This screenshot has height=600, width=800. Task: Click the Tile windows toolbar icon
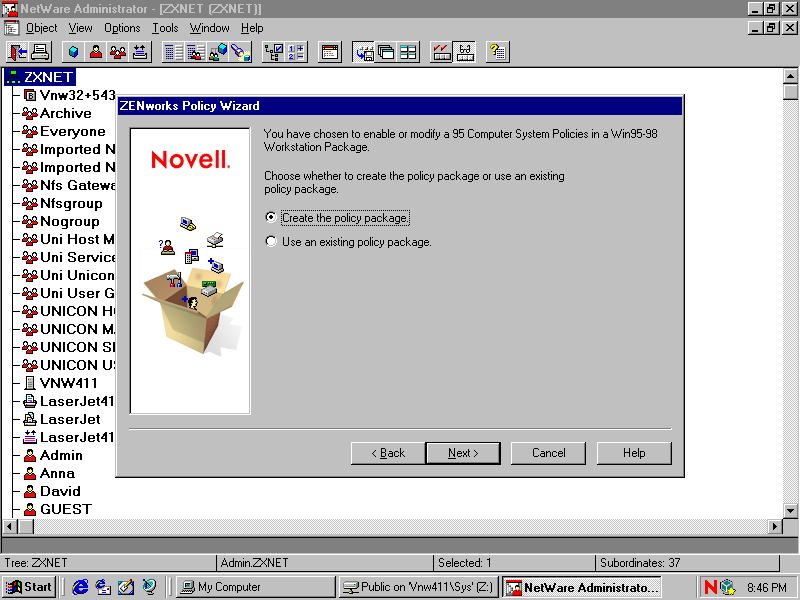(x=408, y=52)
